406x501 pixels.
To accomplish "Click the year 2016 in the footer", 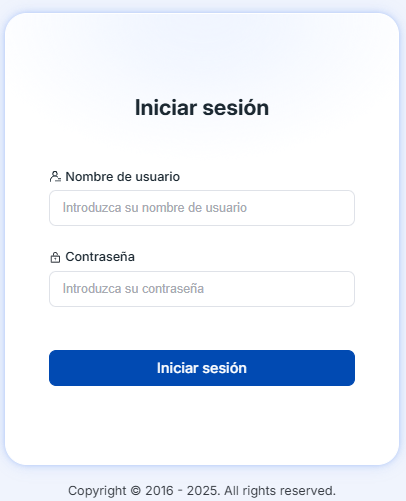I will pos(159,491).
